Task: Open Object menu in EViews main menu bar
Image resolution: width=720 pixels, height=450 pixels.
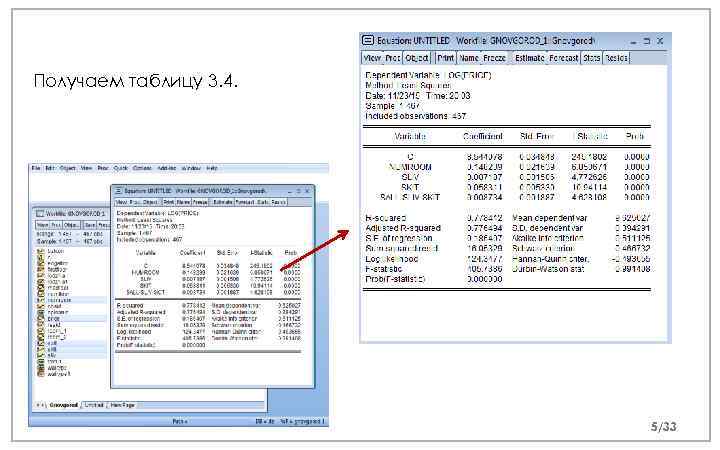Action: tap(67, 168)
